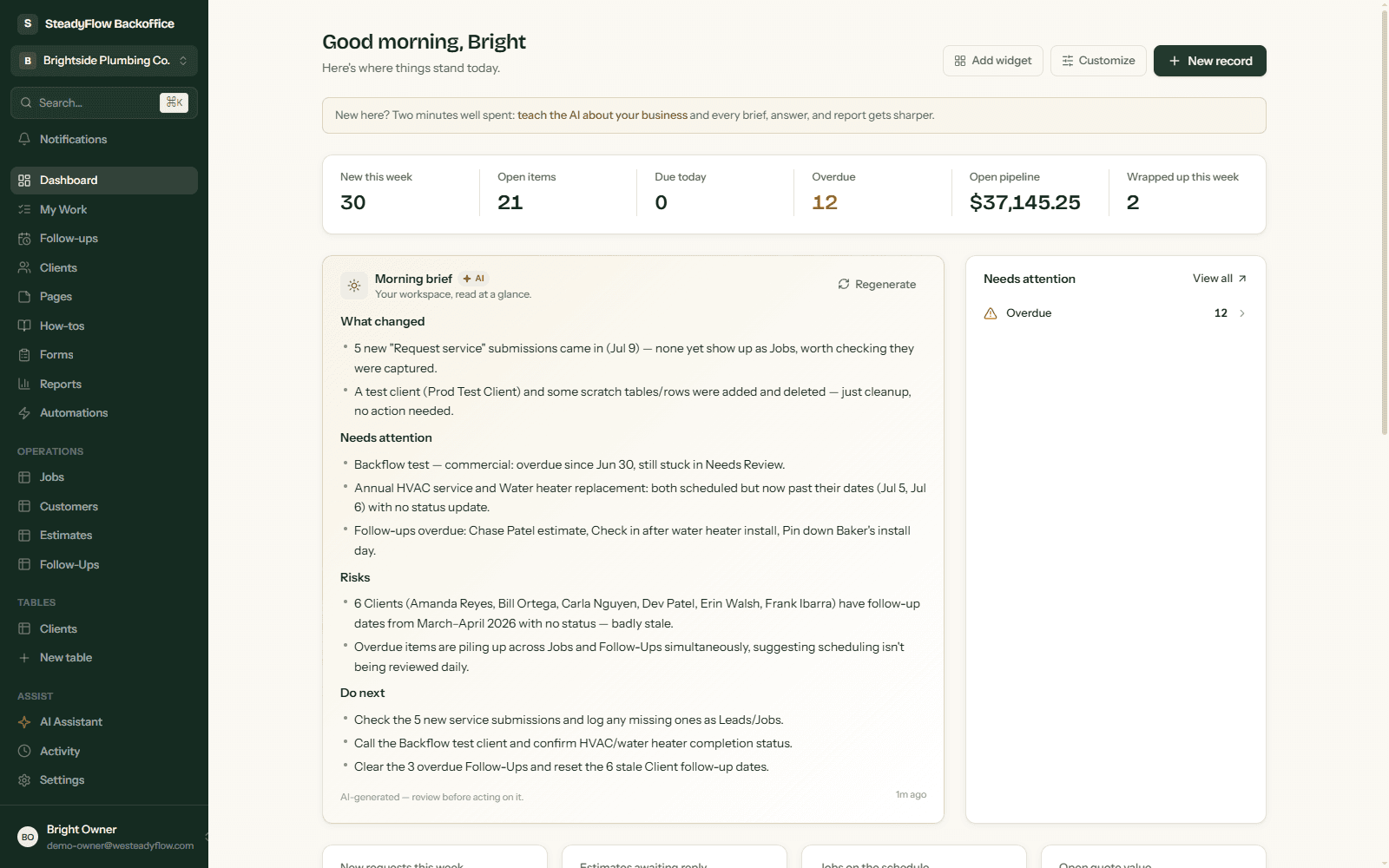Click the demo-owner@westeadyflow.com email text
1389x868 pixels.
120,845
